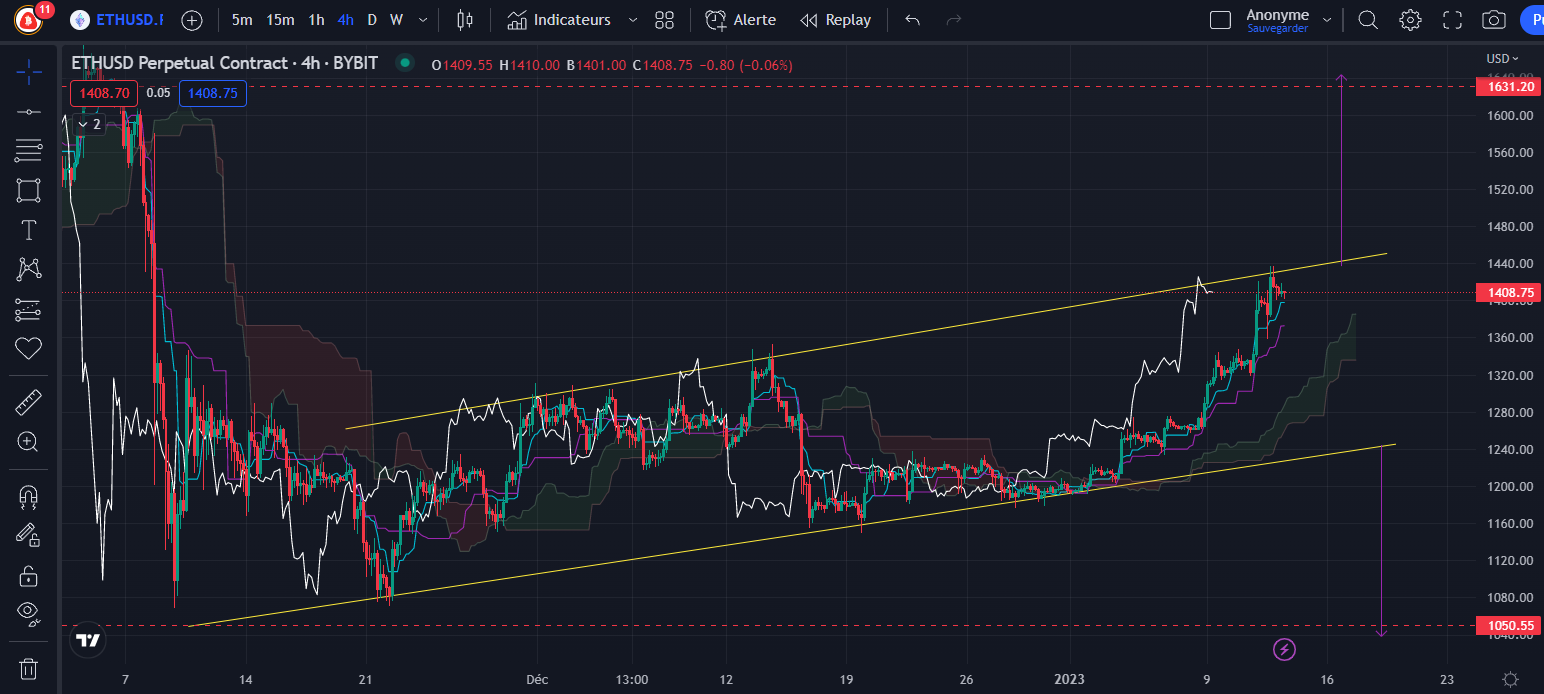Click the candlestick chart type icon
This screenshot has height=694, width=1544.
(464, 20)
